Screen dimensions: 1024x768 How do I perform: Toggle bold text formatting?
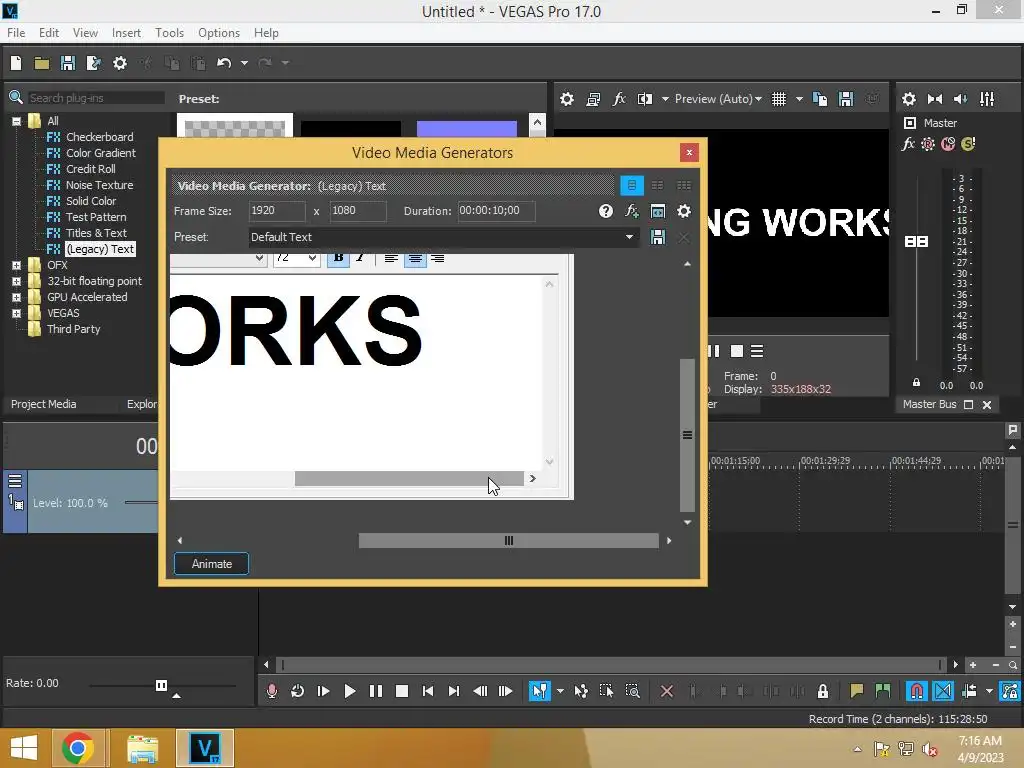click(x=338, y=258)
